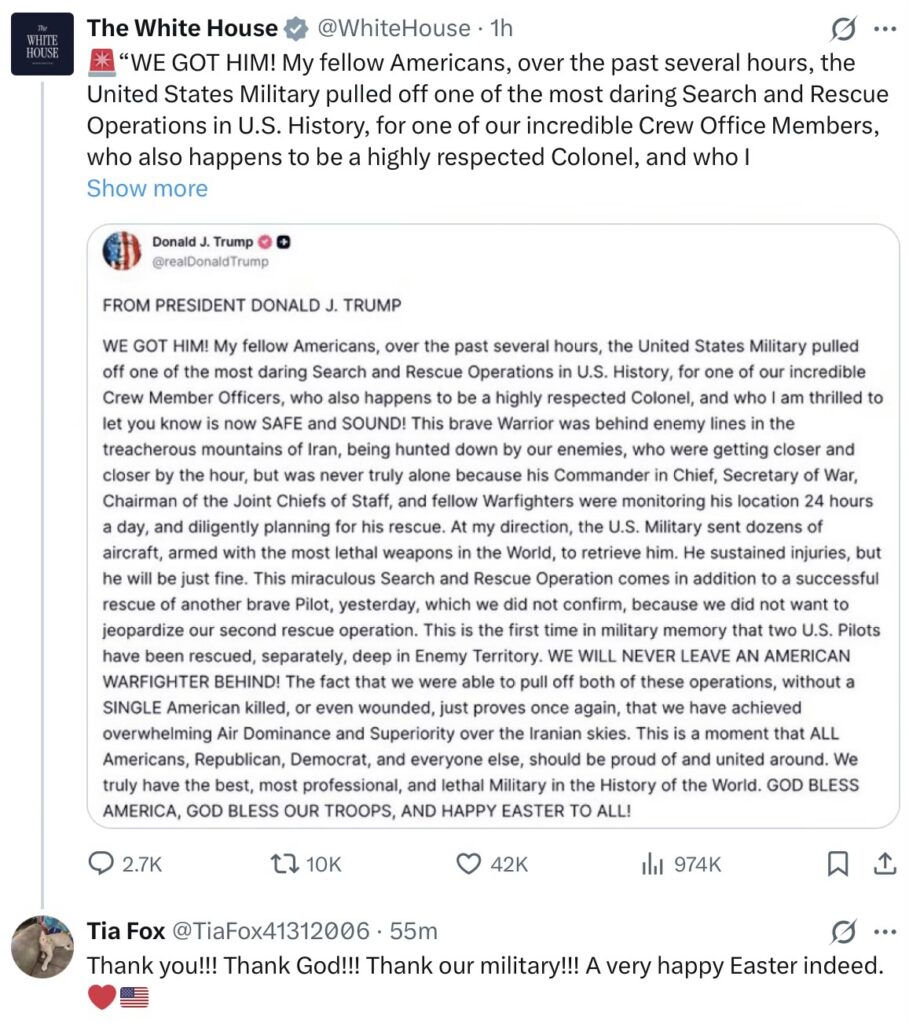
Task: Bookmark the White House post
Action: 839,864
